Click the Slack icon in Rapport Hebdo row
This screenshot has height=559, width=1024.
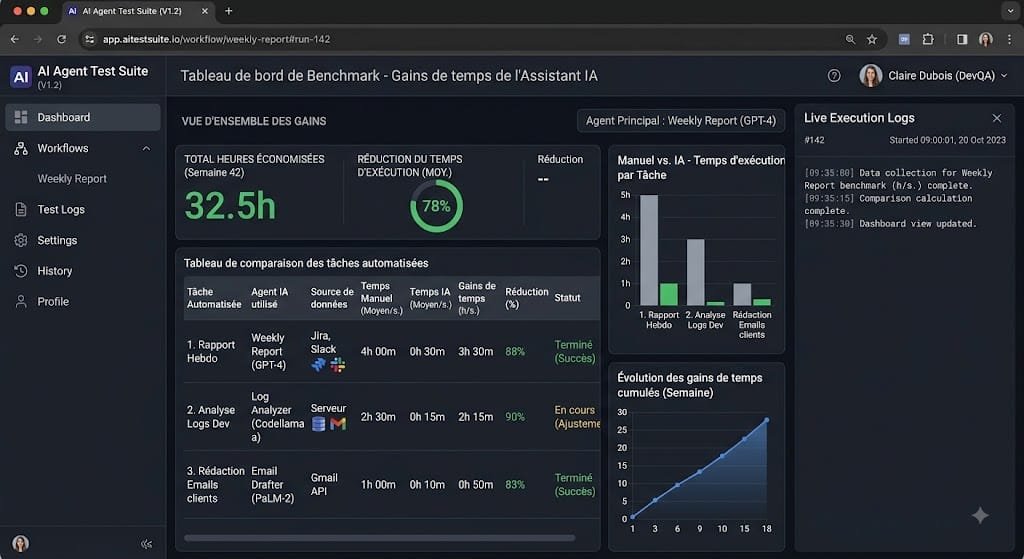click(x=338, y=364)
